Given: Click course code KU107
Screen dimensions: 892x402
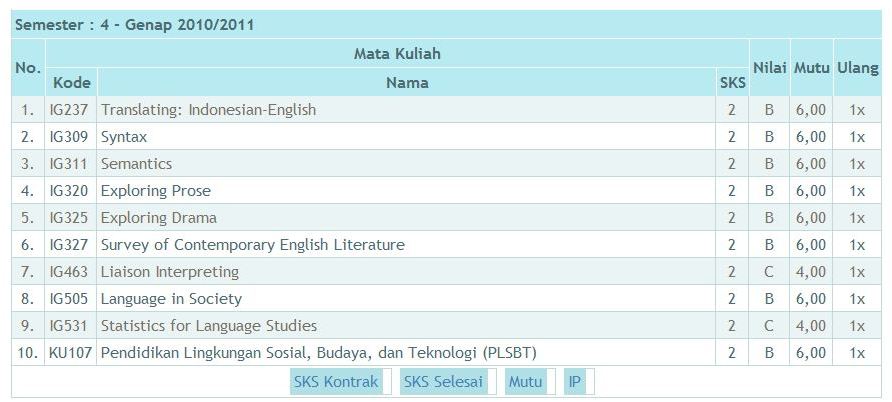Looking at the screenshot, I should pyautogui.click(x=70, y=353).
